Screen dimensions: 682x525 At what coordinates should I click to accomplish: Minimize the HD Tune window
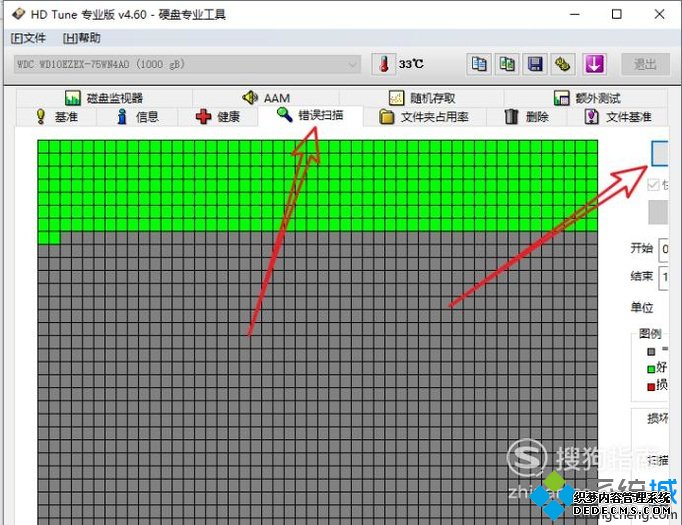[x=575, y=14]
